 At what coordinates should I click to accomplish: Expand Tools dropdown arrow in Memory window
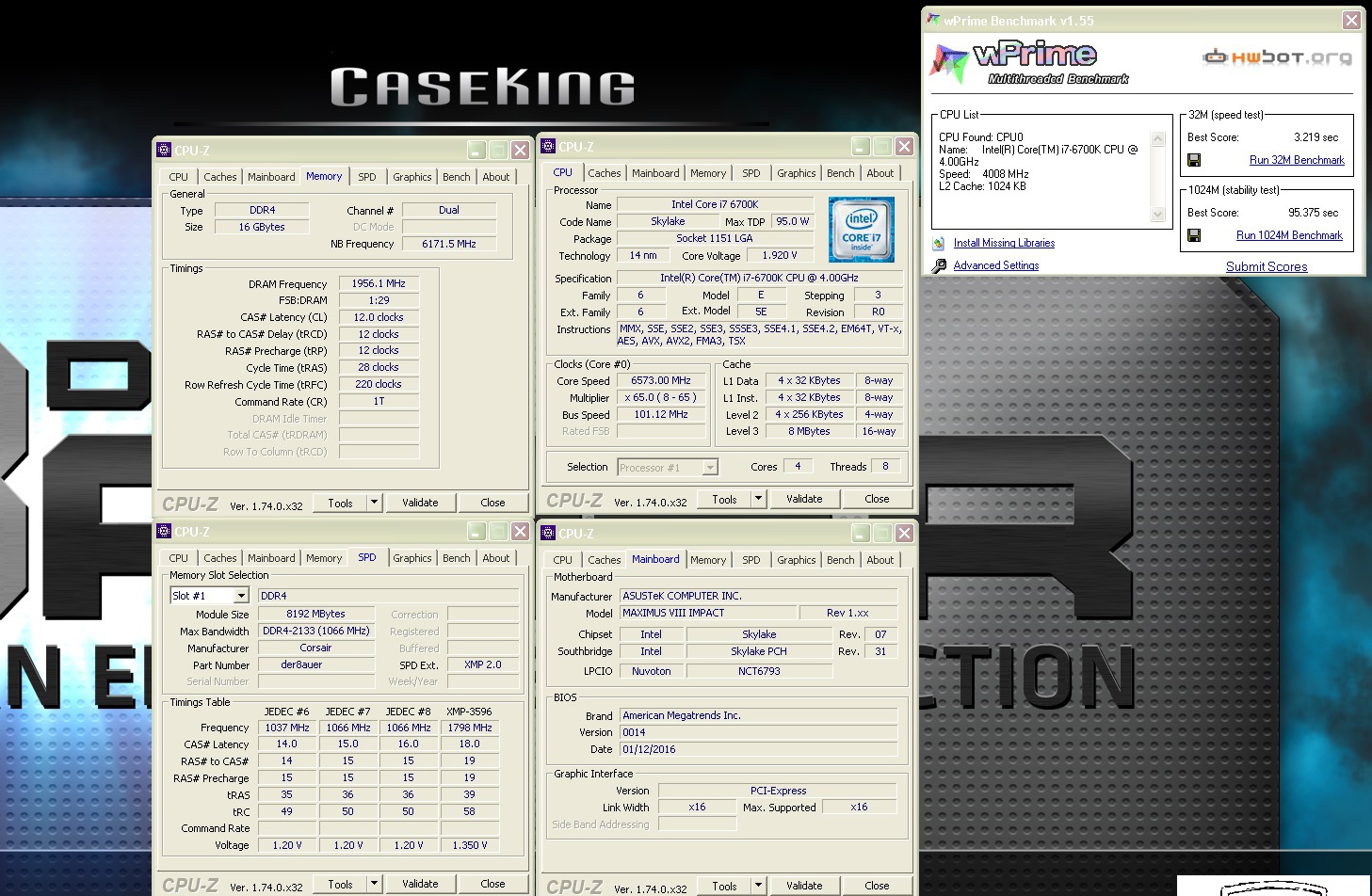coord(374,503)
